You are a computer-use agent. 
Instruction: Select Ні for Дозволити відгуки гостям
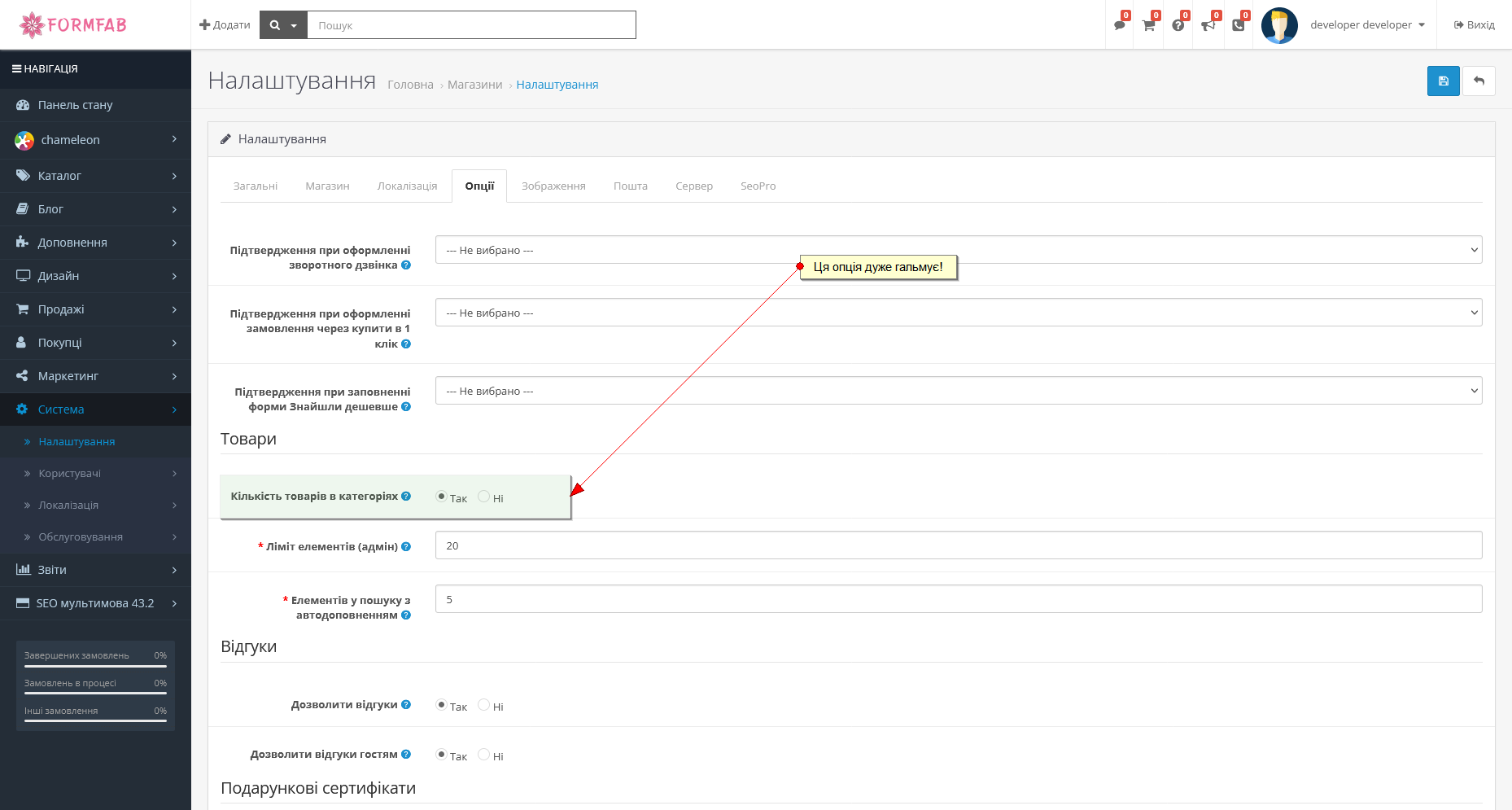point(484,755)
